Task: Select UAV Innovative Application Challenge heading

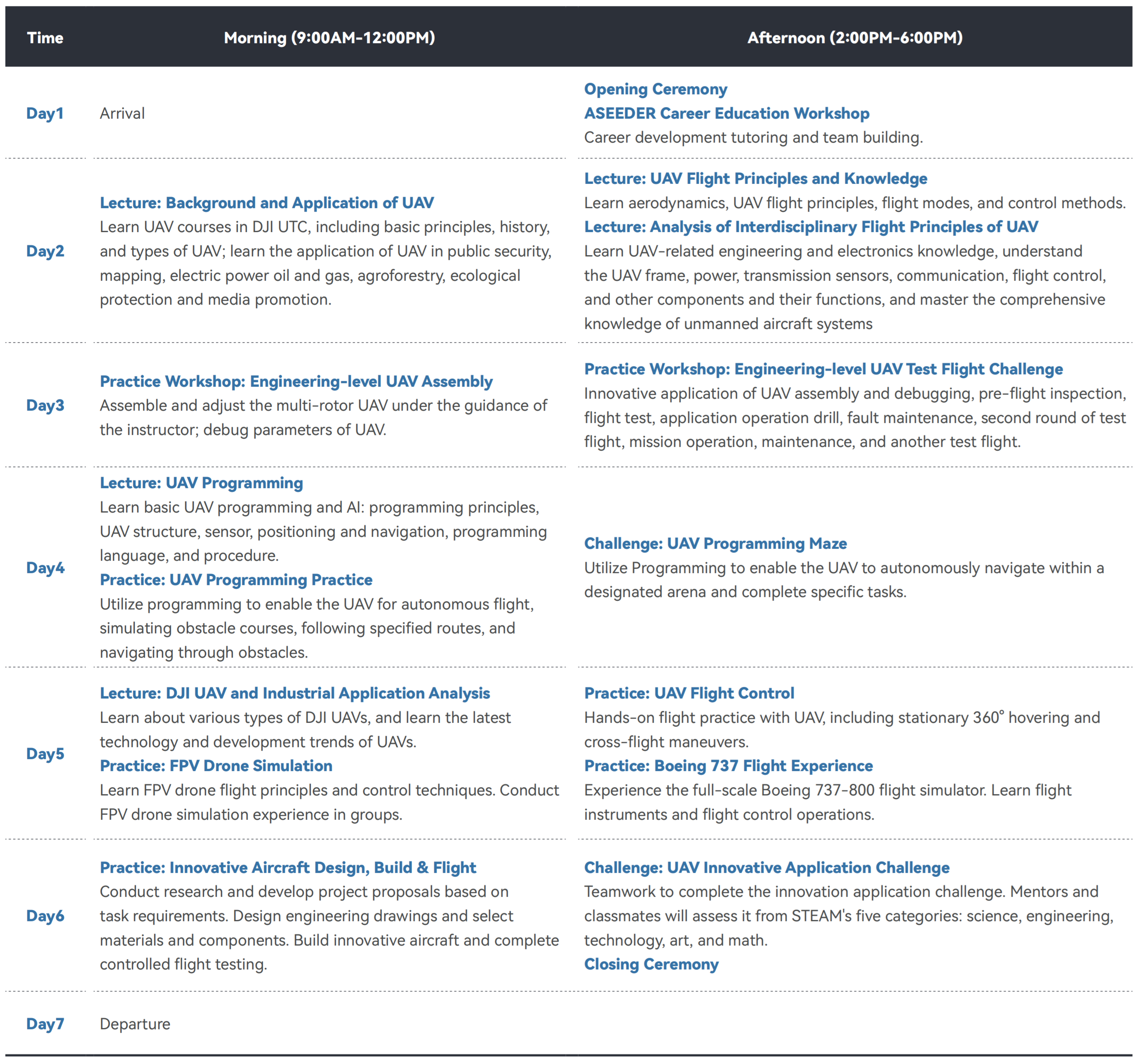Action: pyautogui.click(x=766, y=867)
